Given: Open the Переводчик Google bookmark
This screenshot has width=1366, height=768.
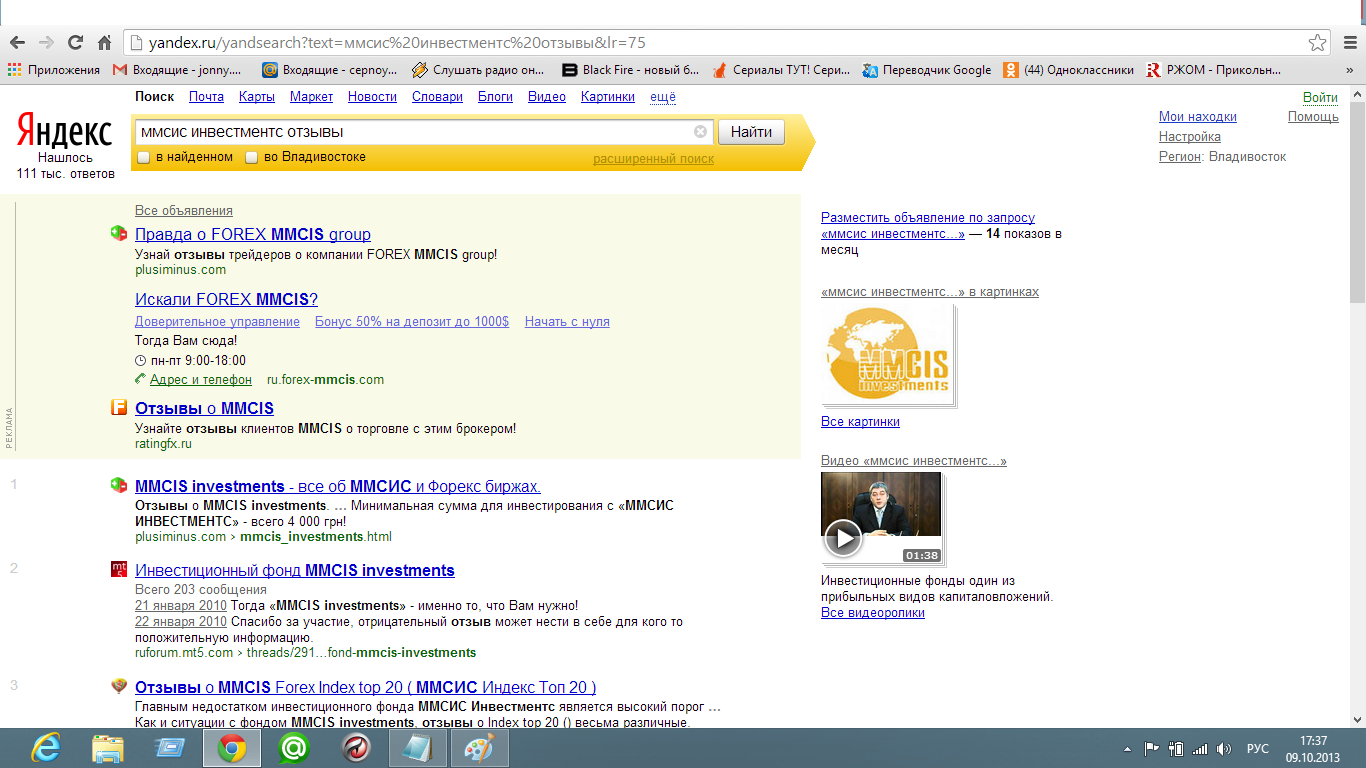Looking at the screenshot, I should pyautogui.click(x=927, y=70).
